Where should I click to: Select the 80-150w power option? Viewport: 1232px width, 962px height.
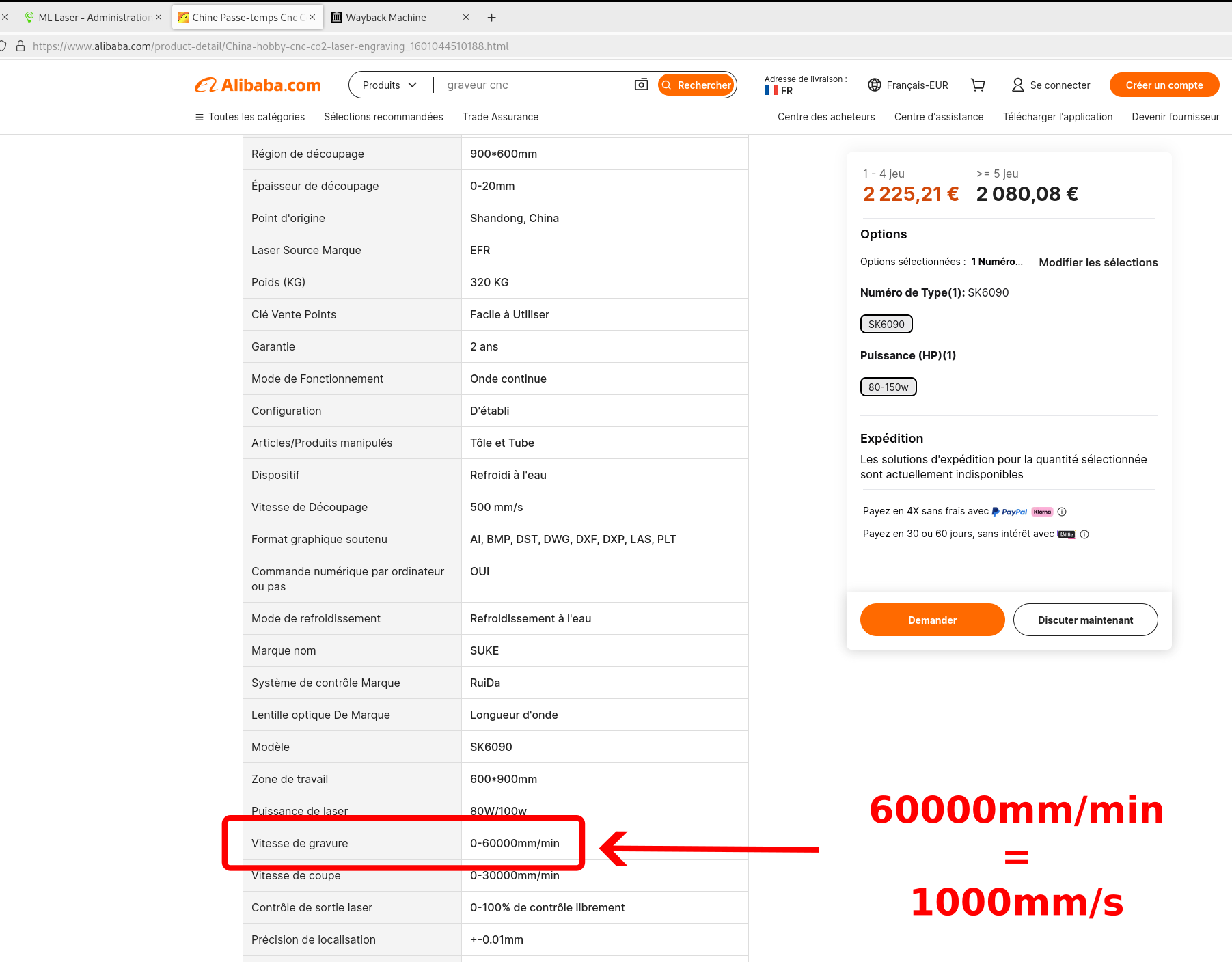tap(888, 387)
